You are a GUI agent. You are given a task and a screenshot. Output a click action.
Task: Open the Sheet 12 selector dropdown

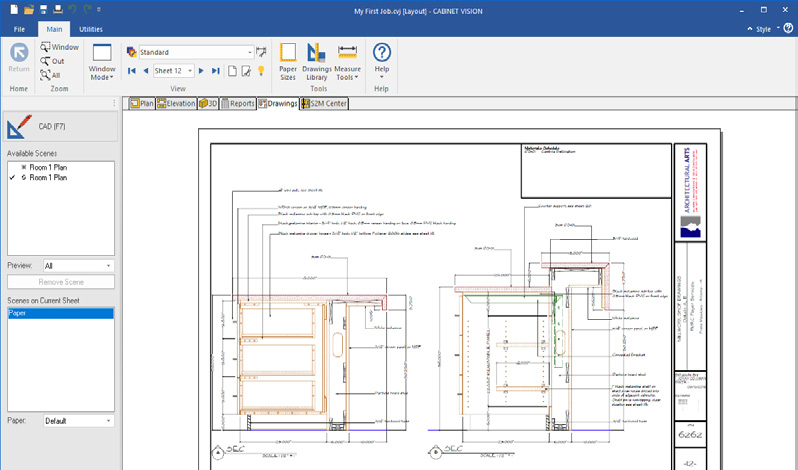(190, 71)
